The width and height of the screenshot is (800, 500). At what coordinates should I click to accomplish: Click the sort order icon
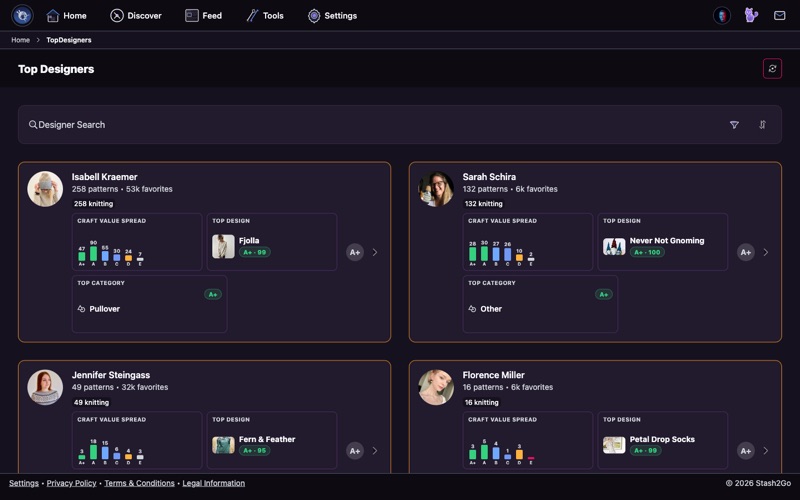pos(762,124)
